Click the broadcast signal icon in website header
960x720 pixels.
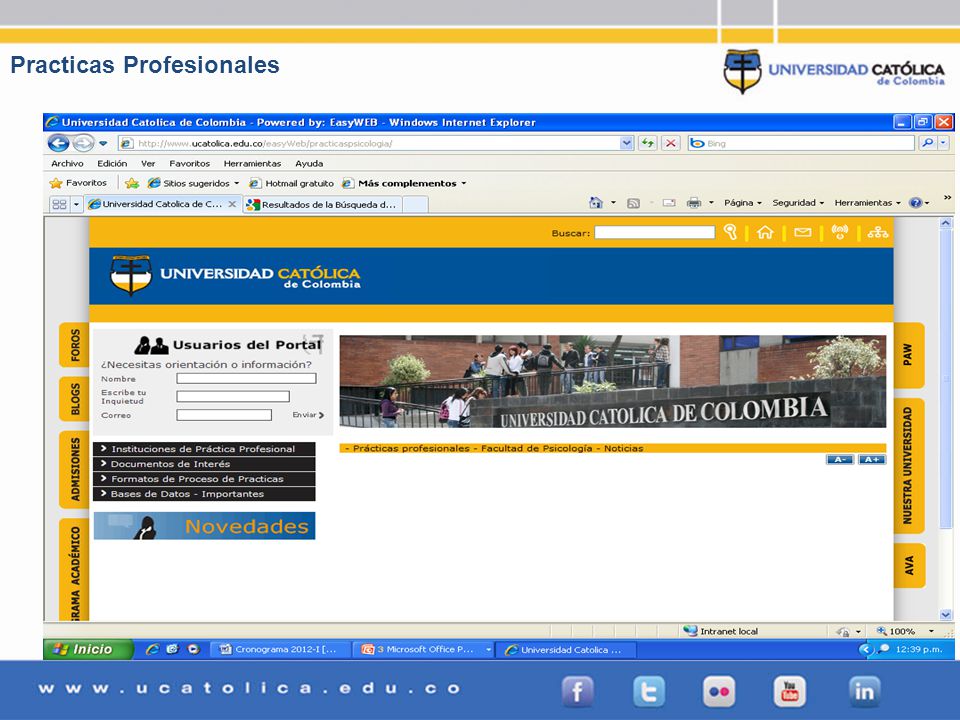[840, 232]
